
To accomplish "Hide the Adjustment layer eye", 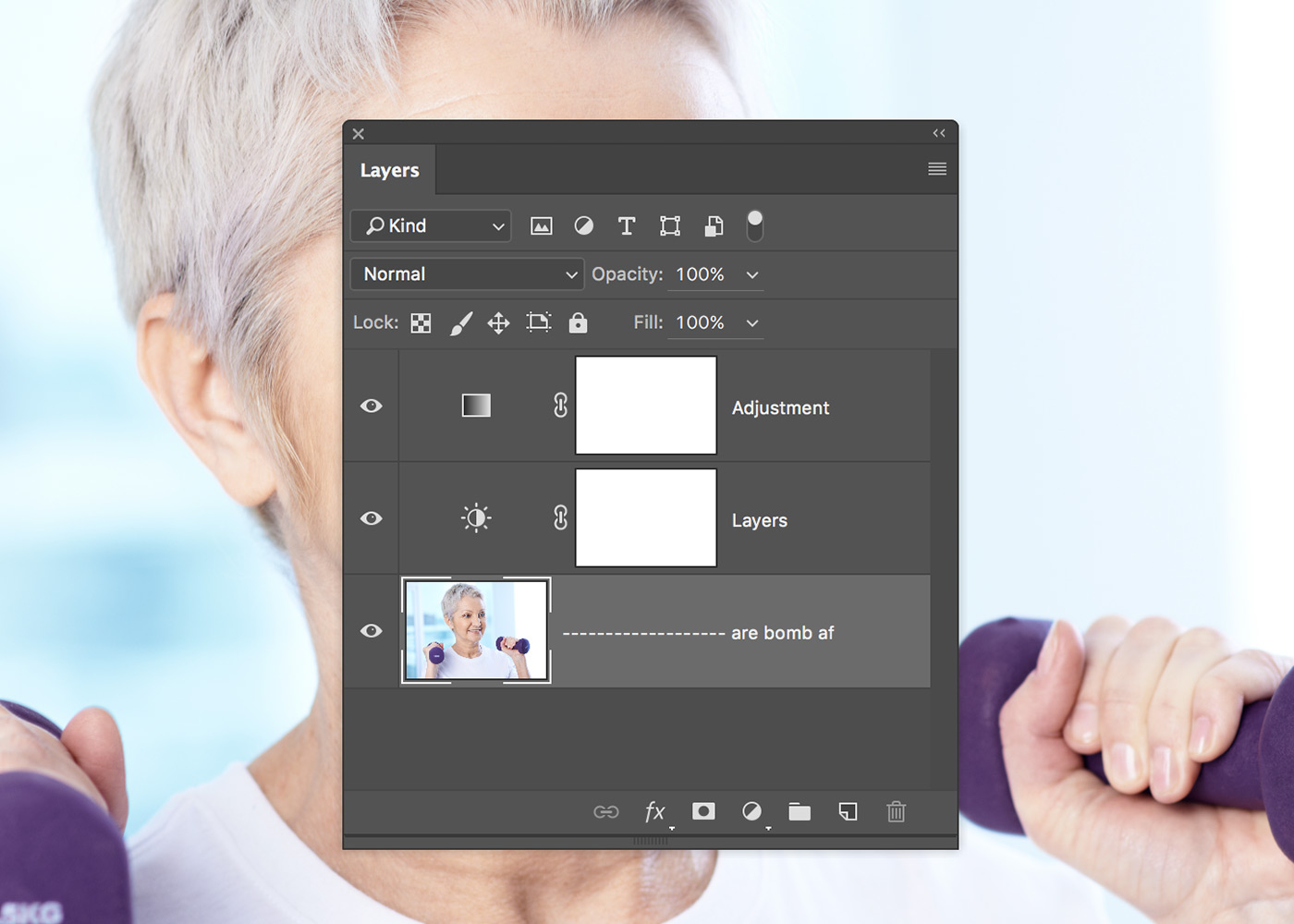I will pyautogui.click(x=372, y=406).
